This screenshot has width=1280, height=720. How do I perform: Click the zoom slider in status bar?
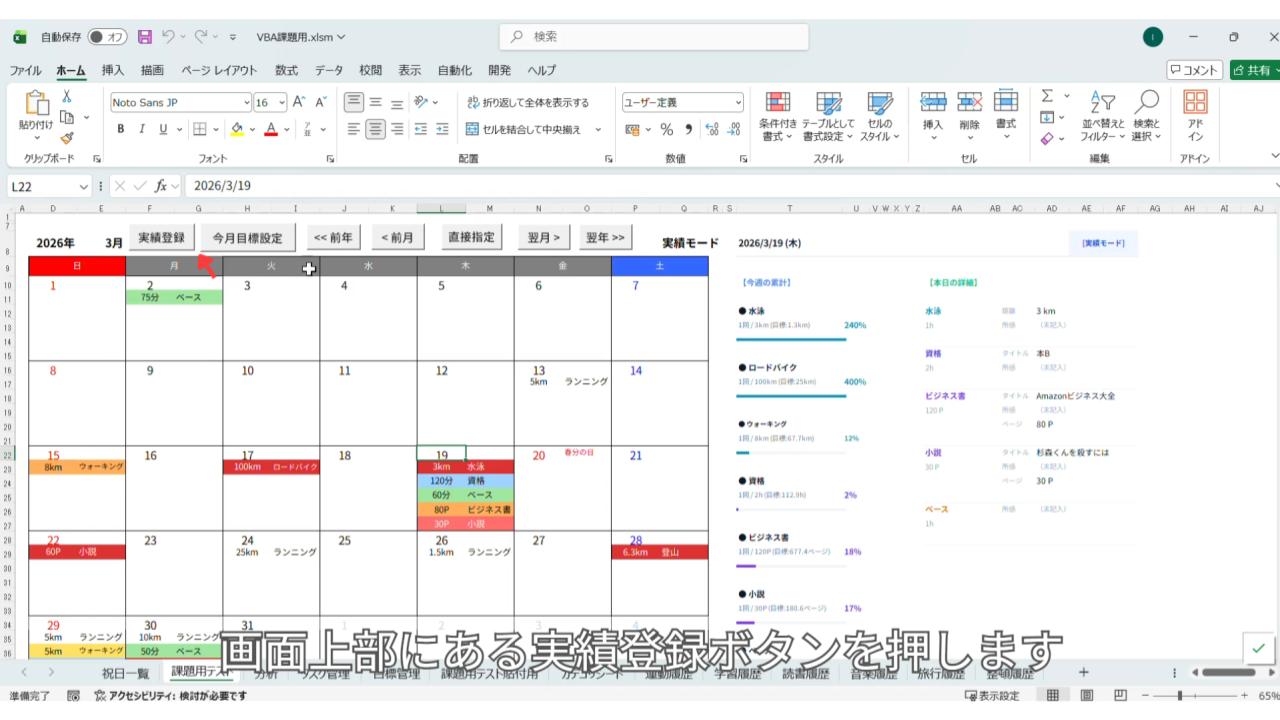tap(1181, 696)
